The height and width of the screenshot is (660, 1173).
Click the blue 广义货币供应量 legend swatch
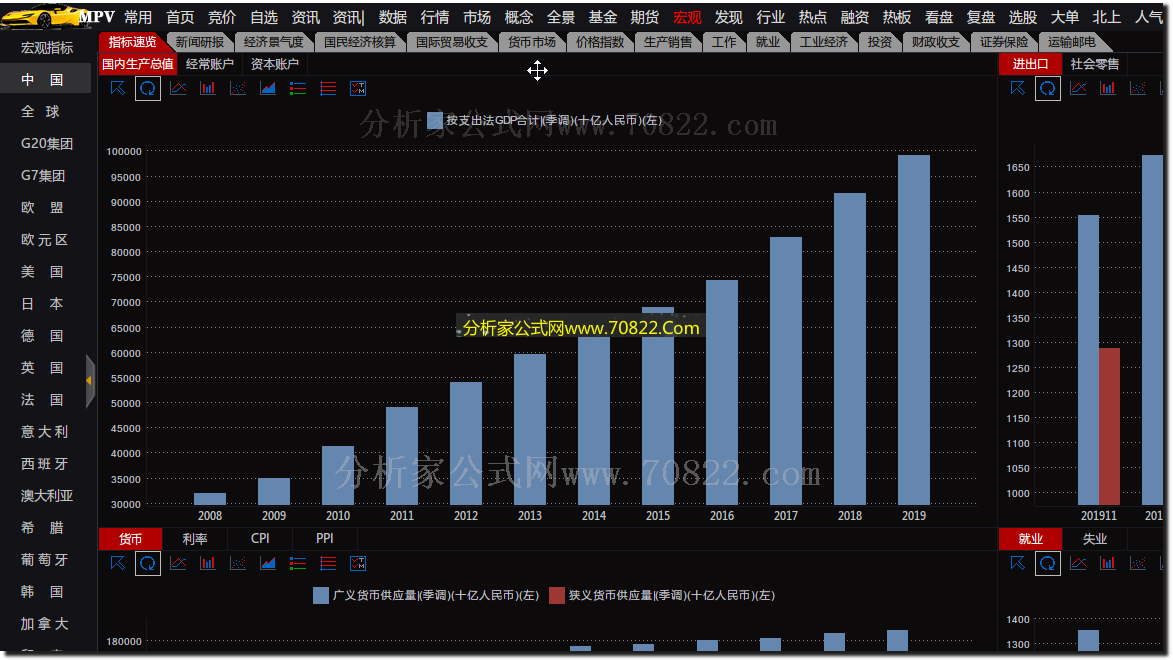[321, 596]
